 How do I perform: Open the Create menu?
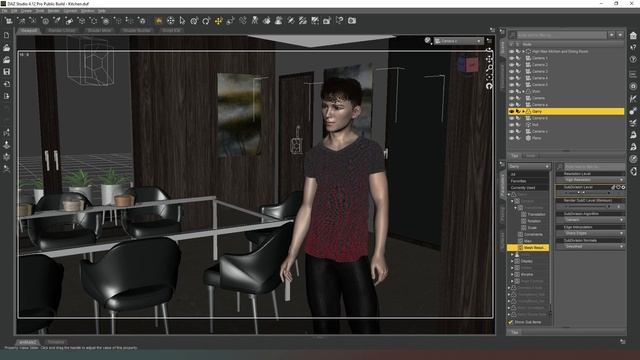tap(26, 11)
